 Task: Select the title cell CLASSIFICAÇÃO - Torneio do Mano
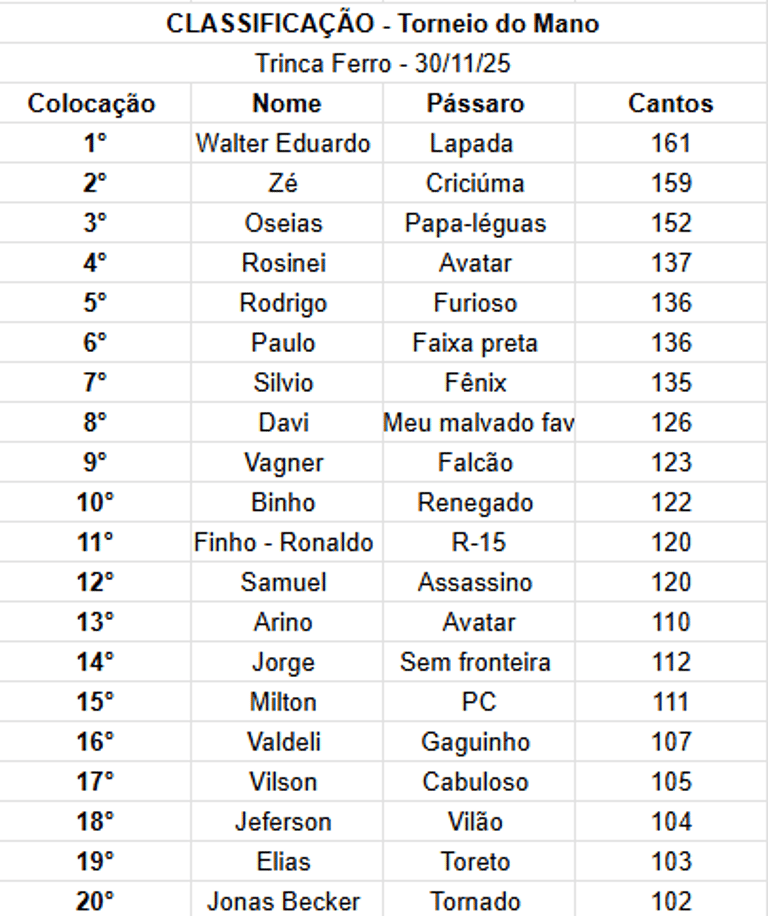click(383, 23)
